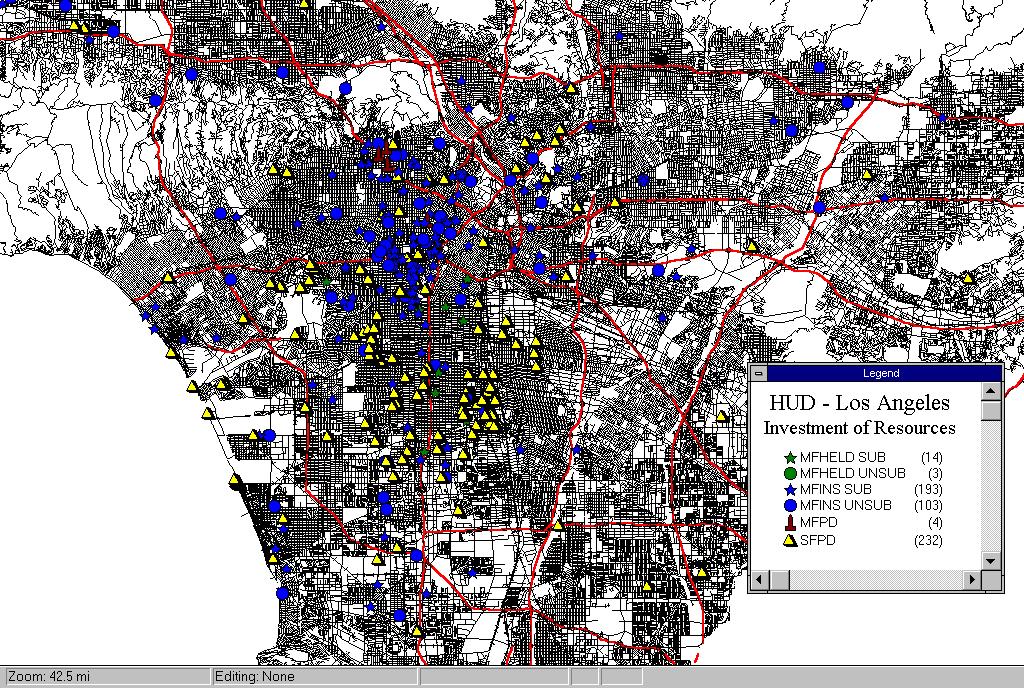The height and width of the screenshot is (688, 1024).
Task: Click the blue circle MFINS UNSUB symbol
Action: [789, 506]
